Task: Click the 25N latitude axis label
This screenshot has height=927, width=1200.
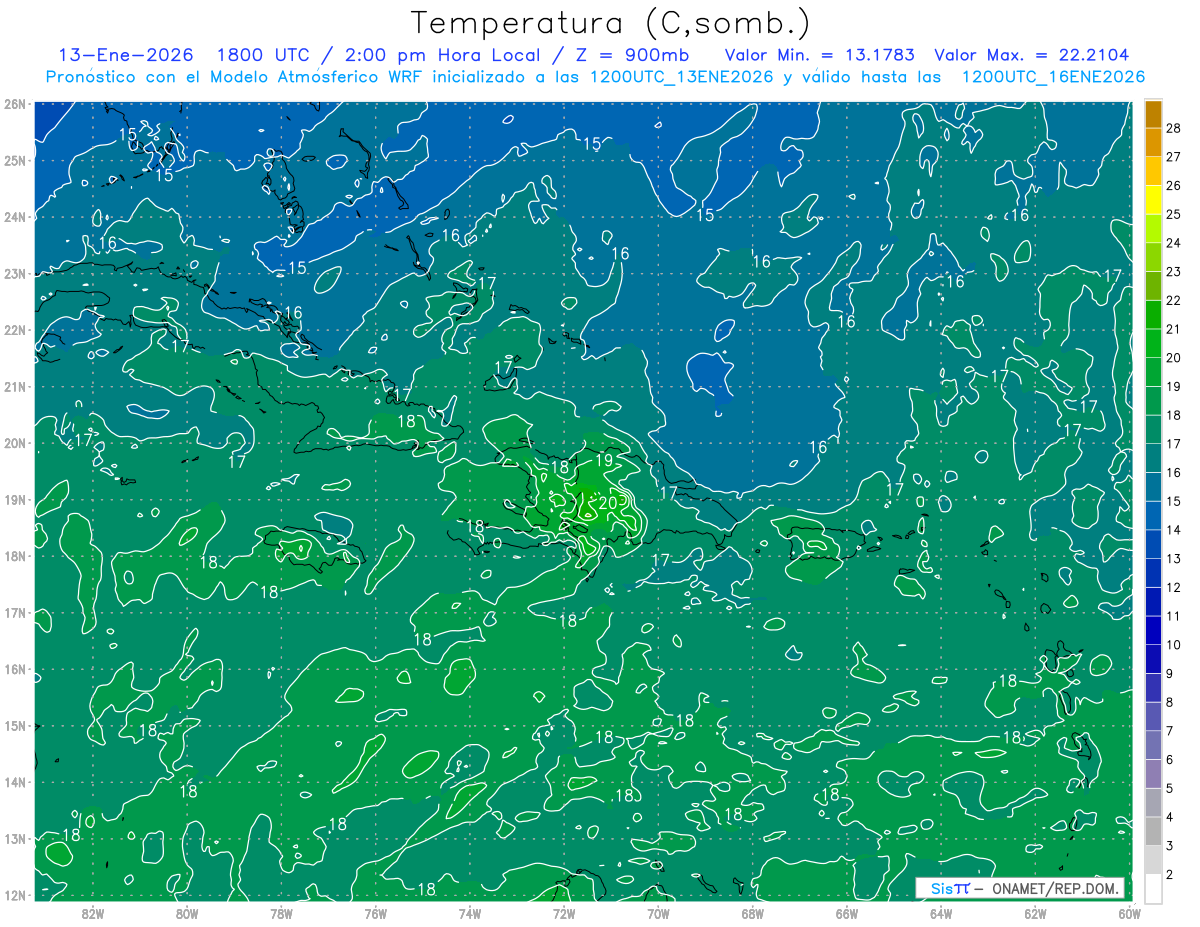Action: coord(15,160)
